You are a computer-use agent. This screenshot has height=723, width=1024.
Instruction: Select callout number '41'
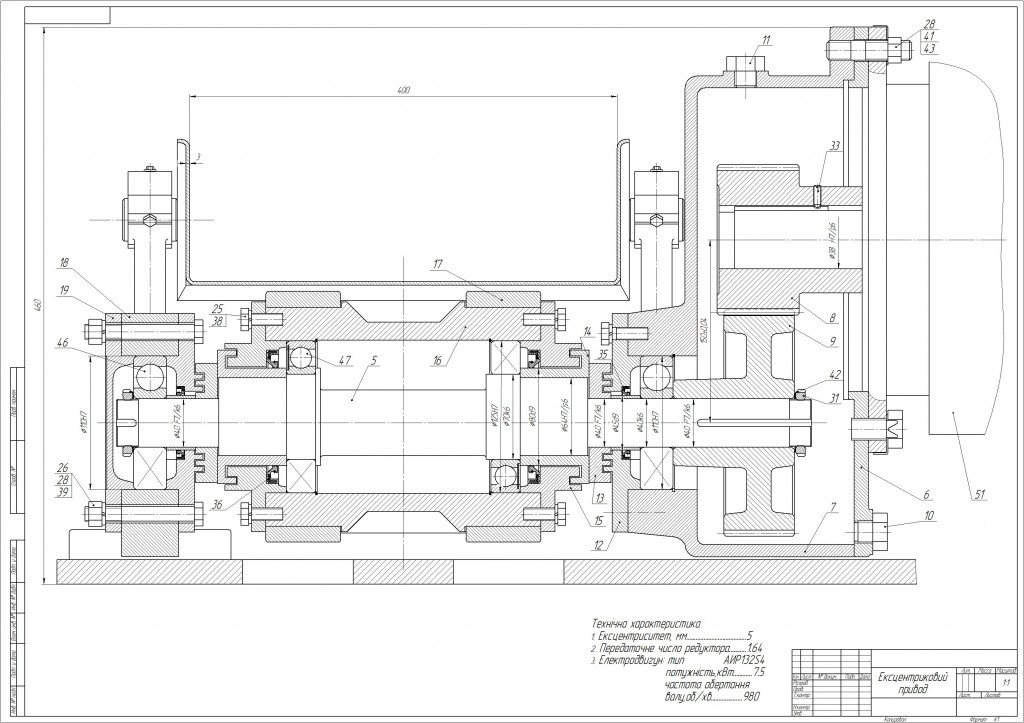[929, 36]
